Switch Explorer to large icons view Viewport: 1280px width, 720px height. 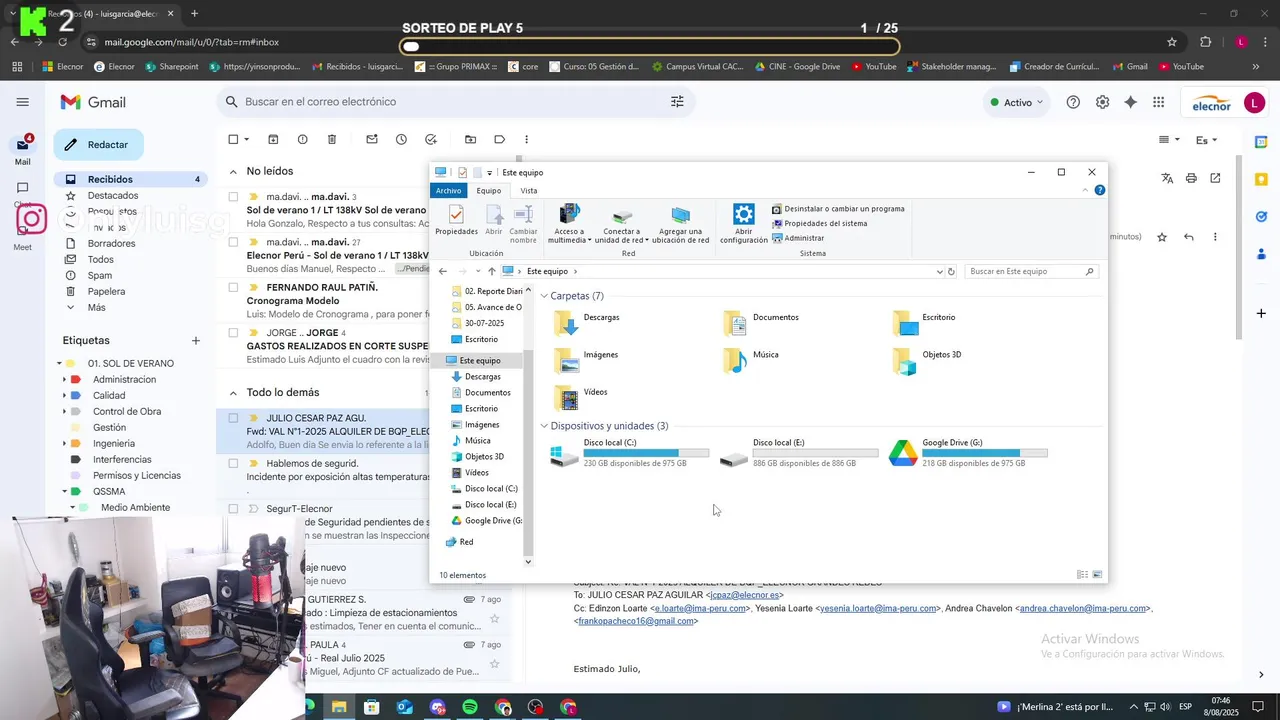click(1097, 575)
